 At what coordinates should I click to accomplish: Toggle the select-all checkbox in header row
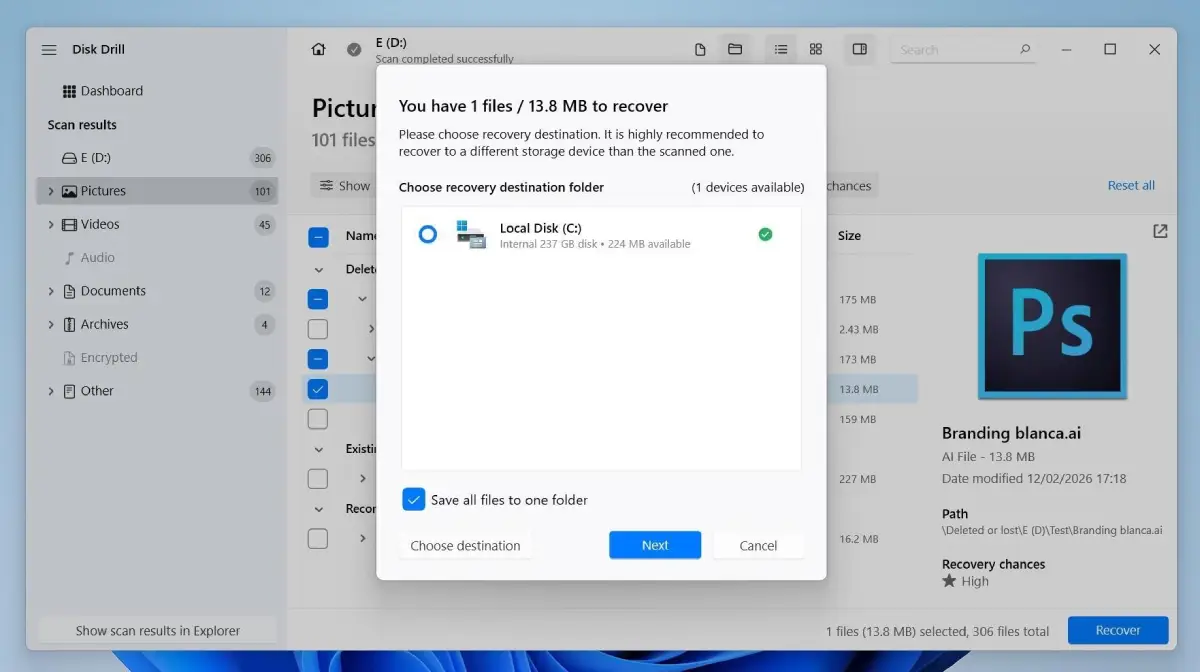318,237
